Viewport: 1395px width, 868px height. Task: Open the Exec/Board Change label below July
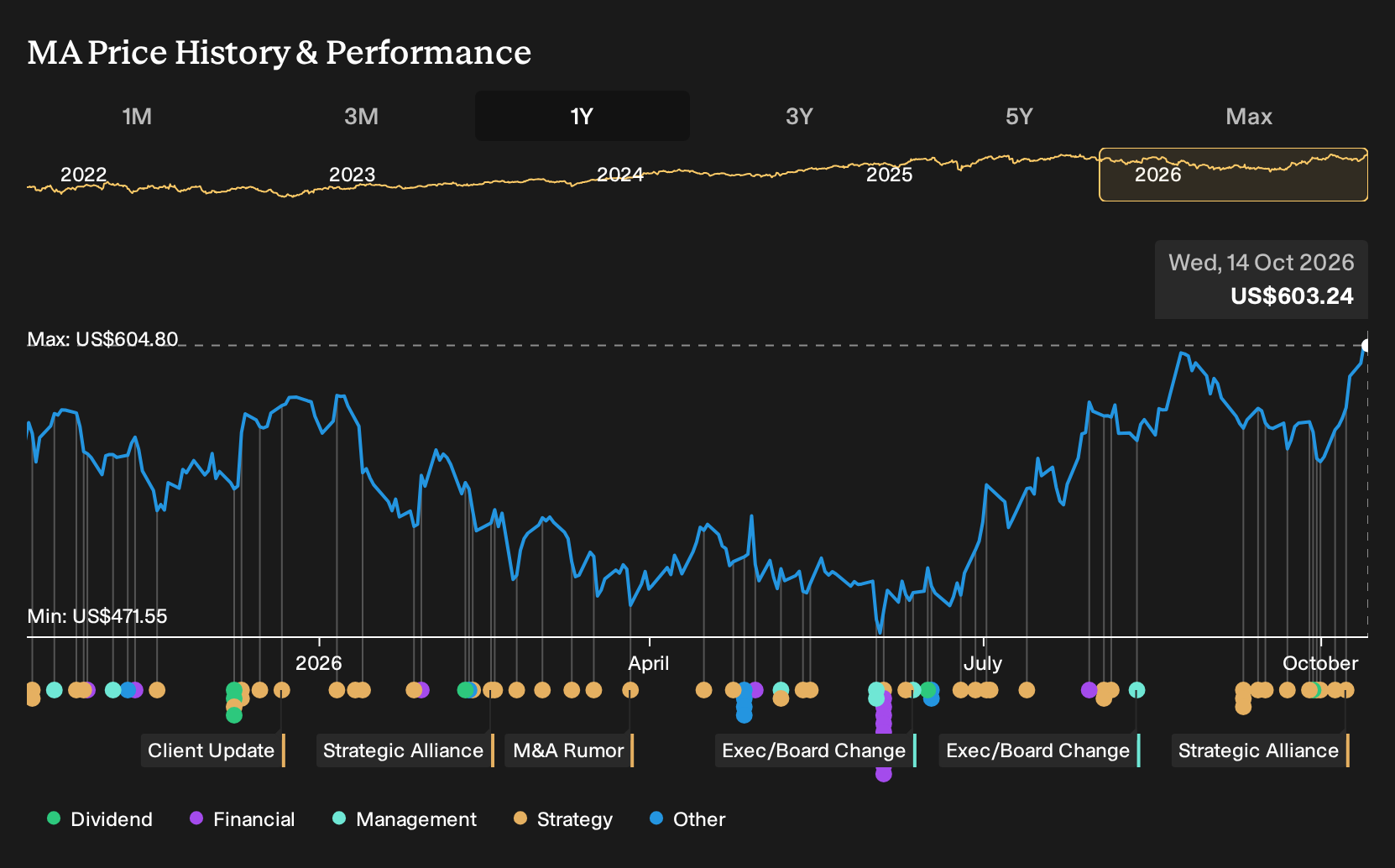click(x=1039, y=750)
